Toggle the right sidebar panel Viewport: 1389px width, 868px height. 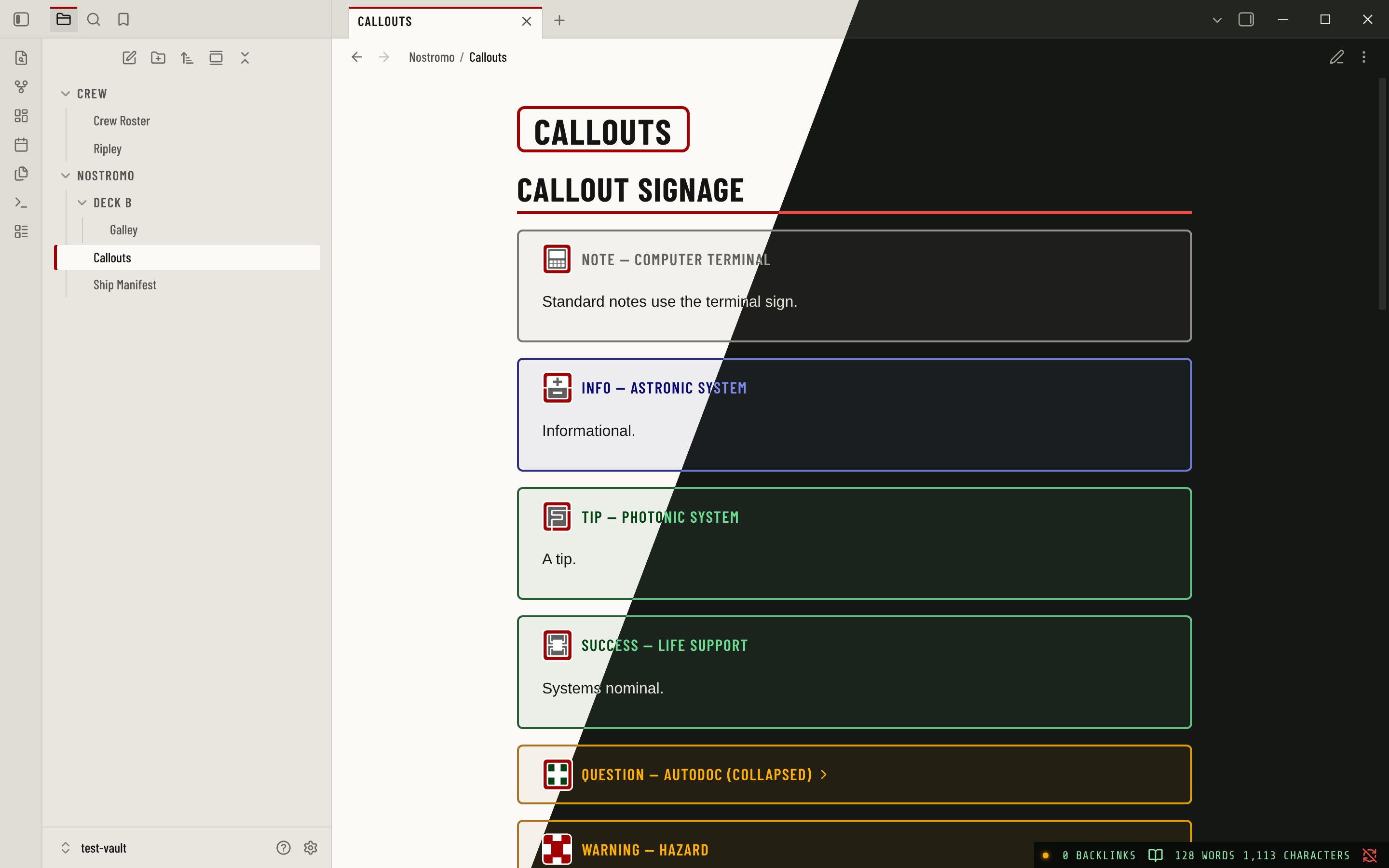click(1246, 19)
